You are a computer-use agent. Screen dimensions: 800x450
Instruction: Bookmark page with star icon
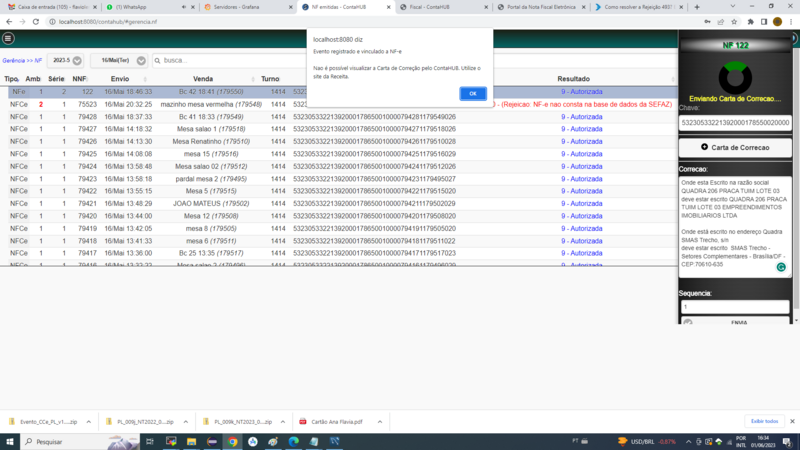click(x=734, y=22)
